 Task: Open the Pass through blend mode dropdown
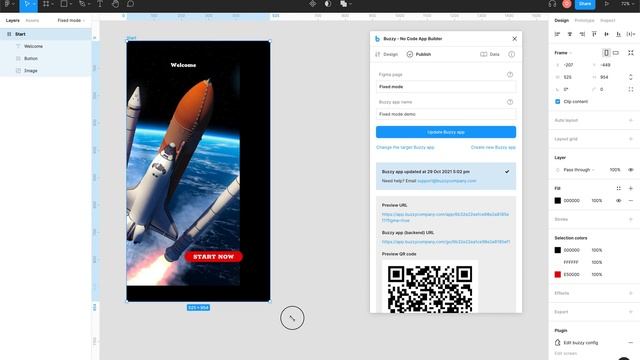click(x=579, y=170)
